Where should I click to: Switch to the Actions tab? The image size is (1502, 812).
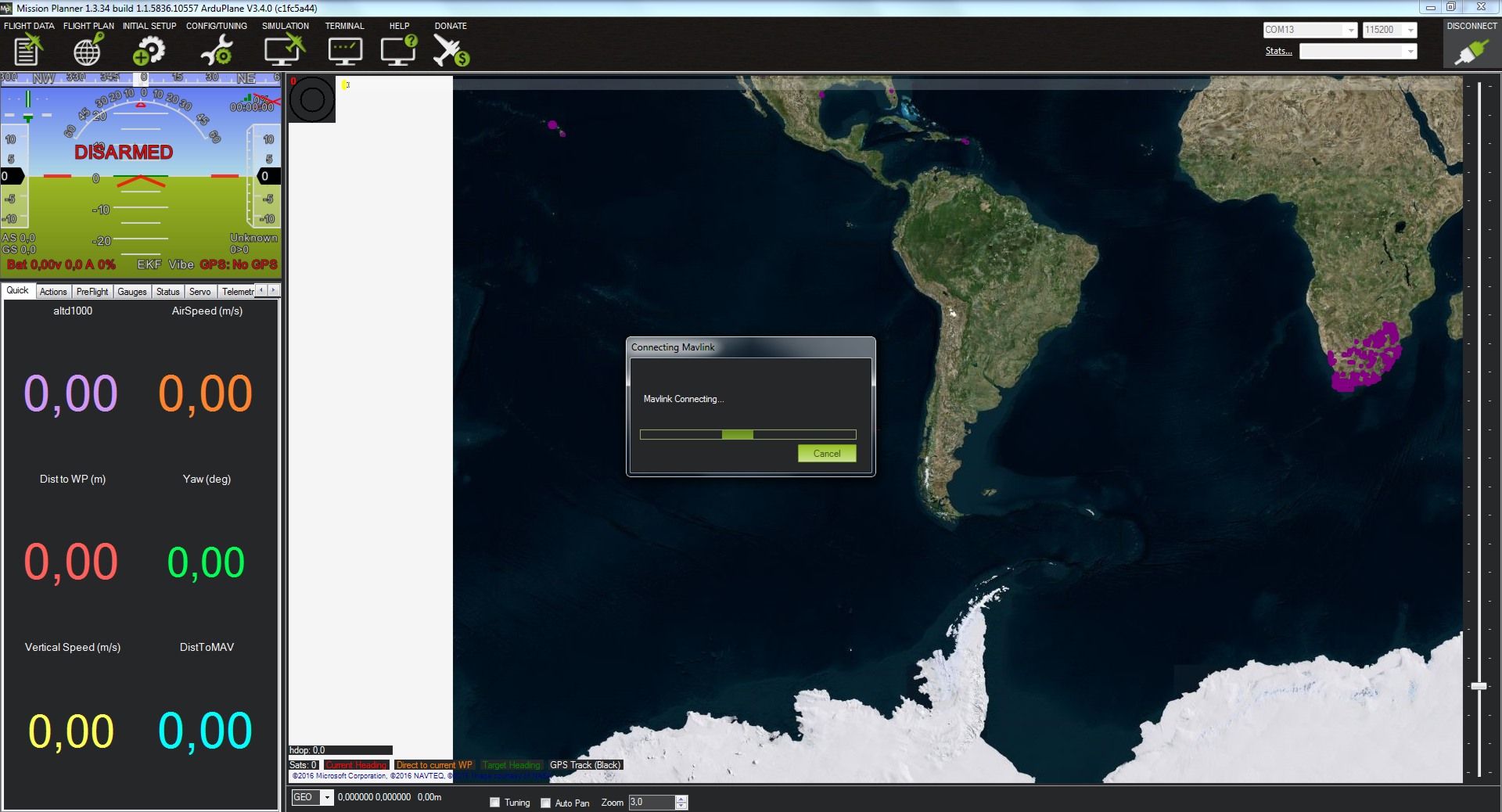pyautogui.click(x=53, y=292)
